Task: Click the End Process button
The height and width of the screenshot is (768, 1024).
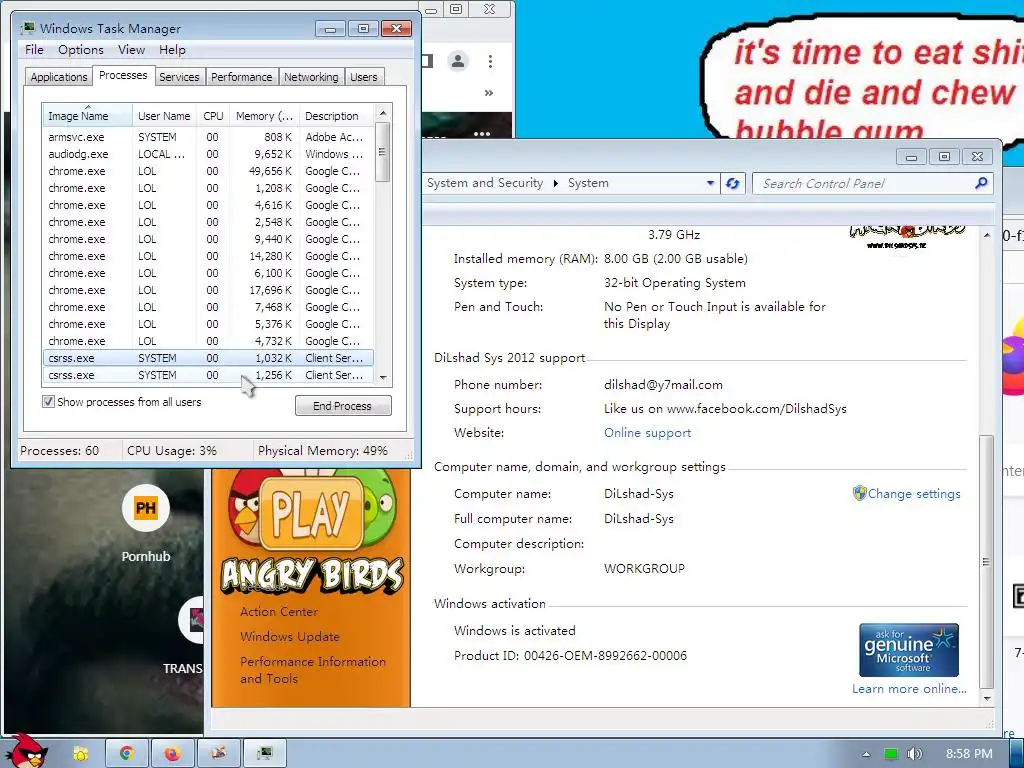Action: coord(343,406)
